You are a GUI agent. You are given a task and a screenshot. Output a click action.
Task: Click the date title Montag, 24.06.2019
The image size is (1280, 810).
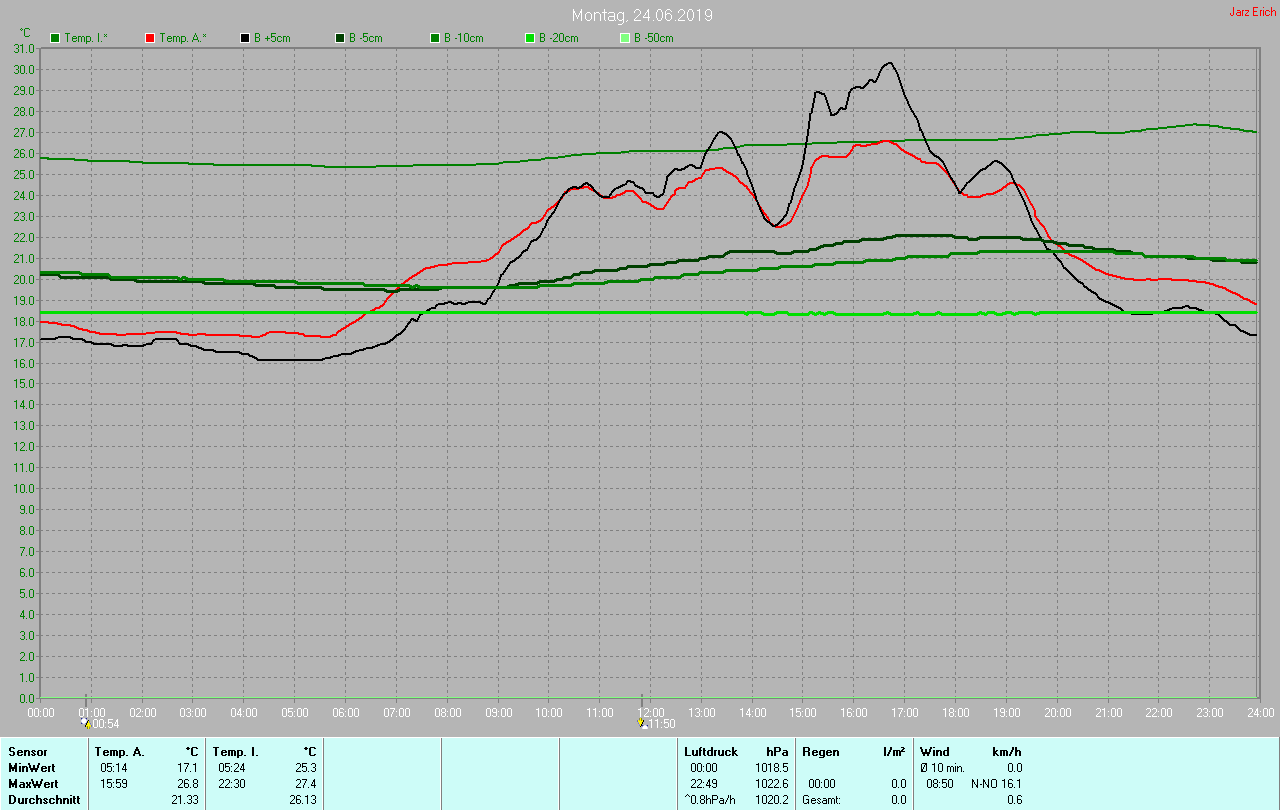click(x=642, y=16)
